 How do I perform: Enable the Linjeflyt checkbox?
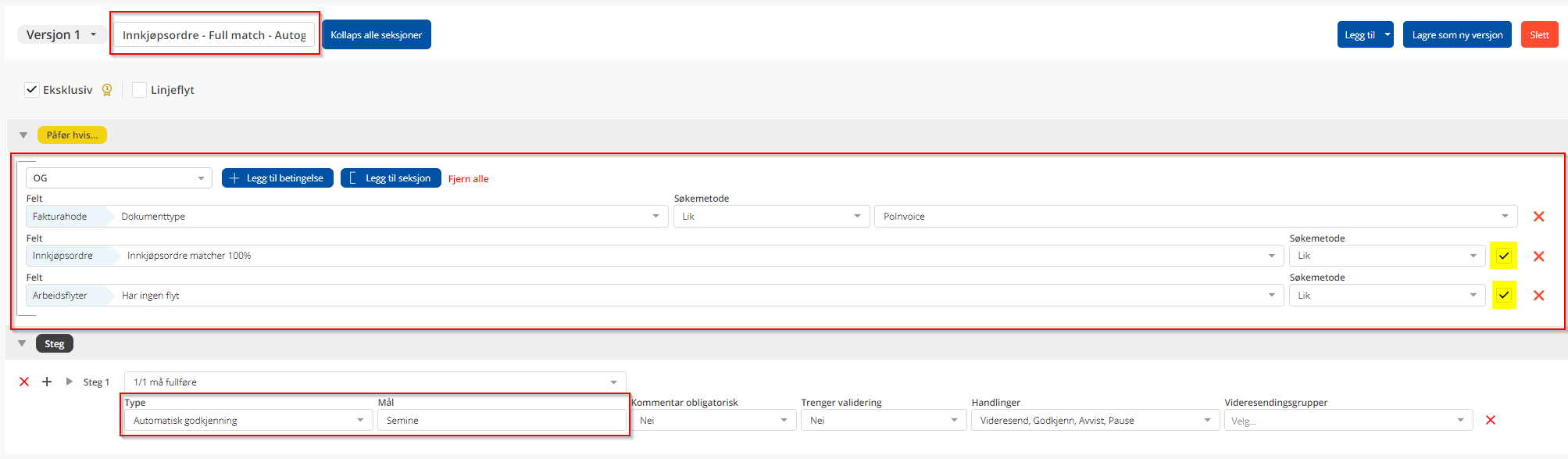[x=140, y=90]
